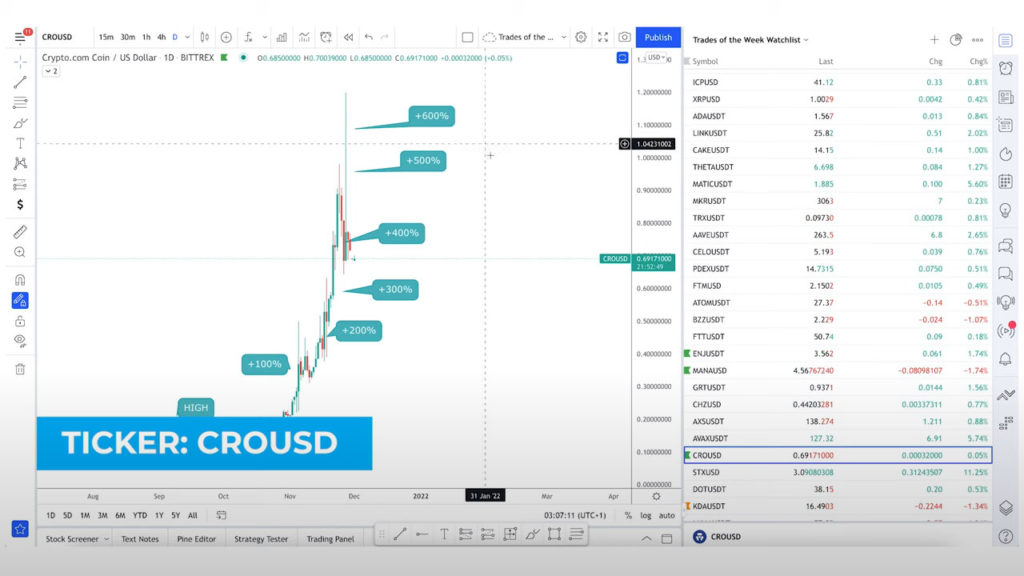Image resolution: width=1024 pixels, height=576 pixels.
Task: Add symbol to watchlist with plus icon
Action: pyautogui.click(x=935, y=40)
